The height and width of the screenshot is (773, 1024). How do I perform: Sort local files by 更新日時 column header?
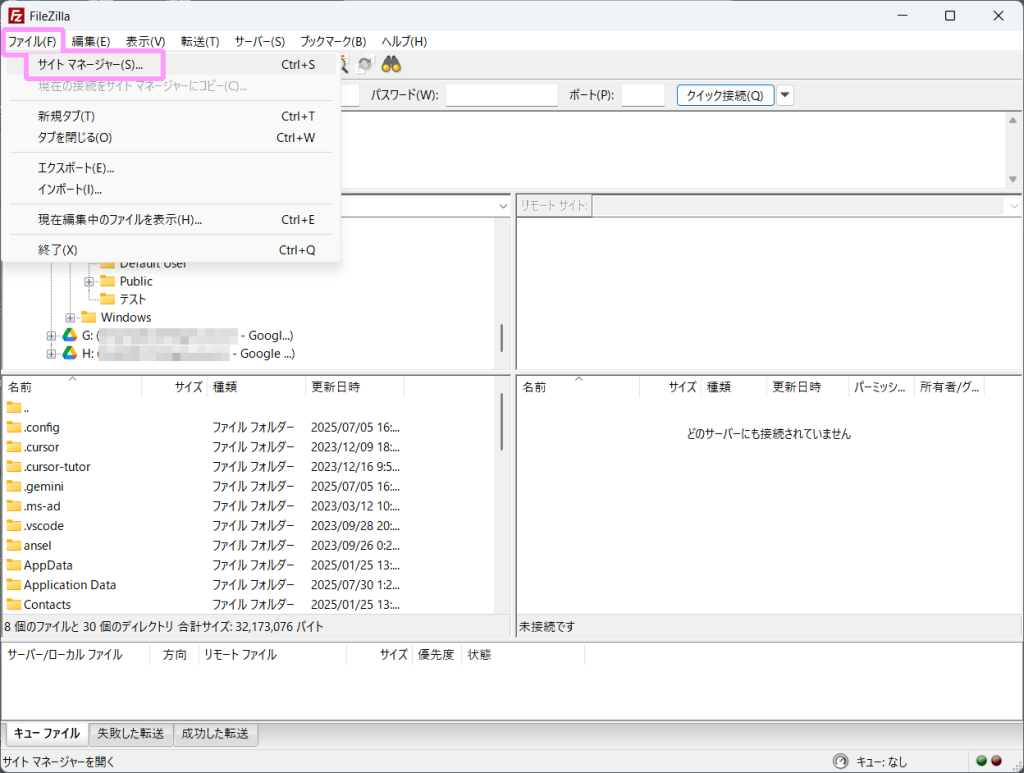tap(354, 387)
